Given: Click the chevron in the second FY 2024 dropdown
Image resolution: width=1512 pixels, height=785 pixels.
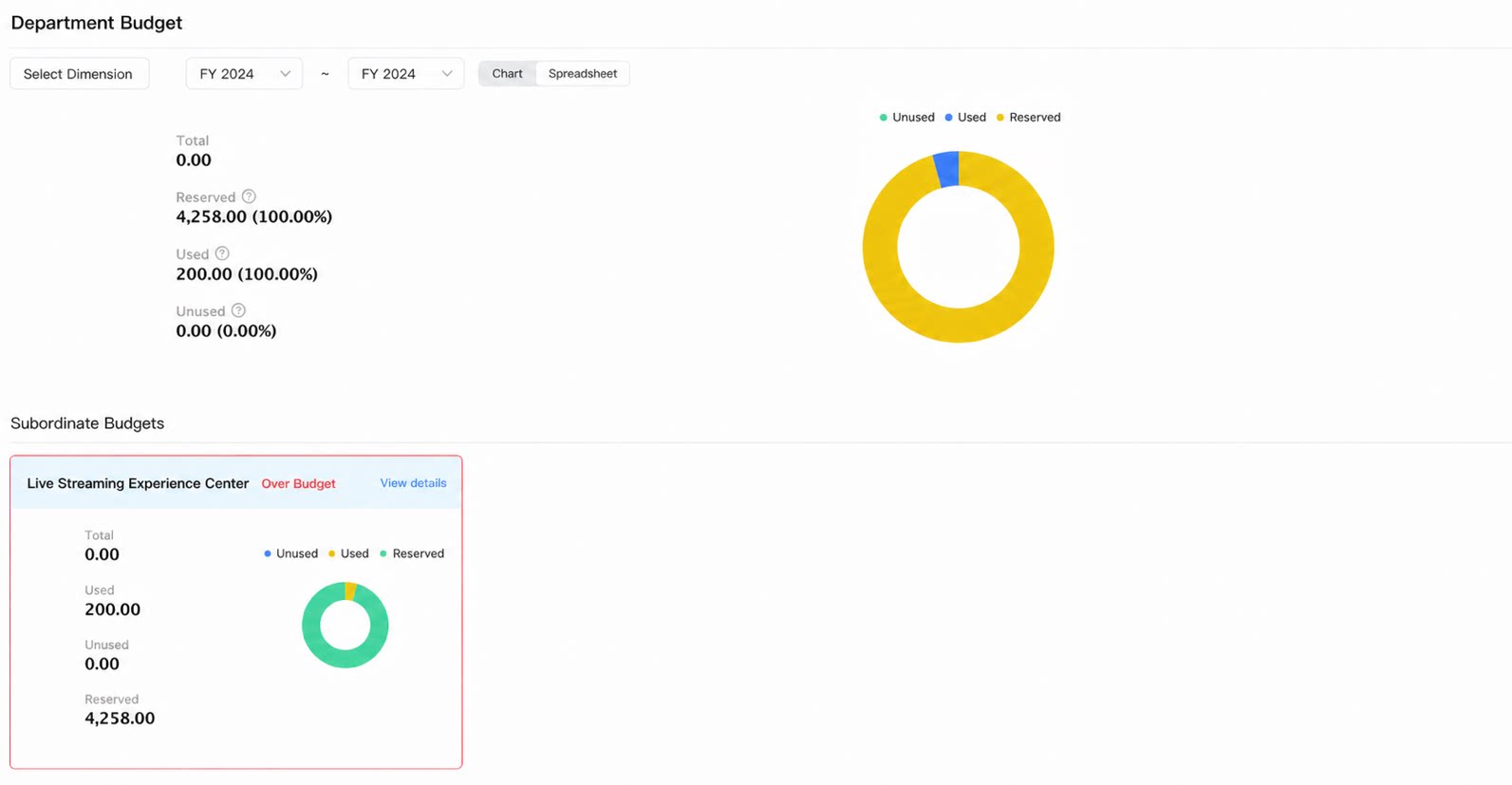Looking at the screenshot, I should pos(447,74).
